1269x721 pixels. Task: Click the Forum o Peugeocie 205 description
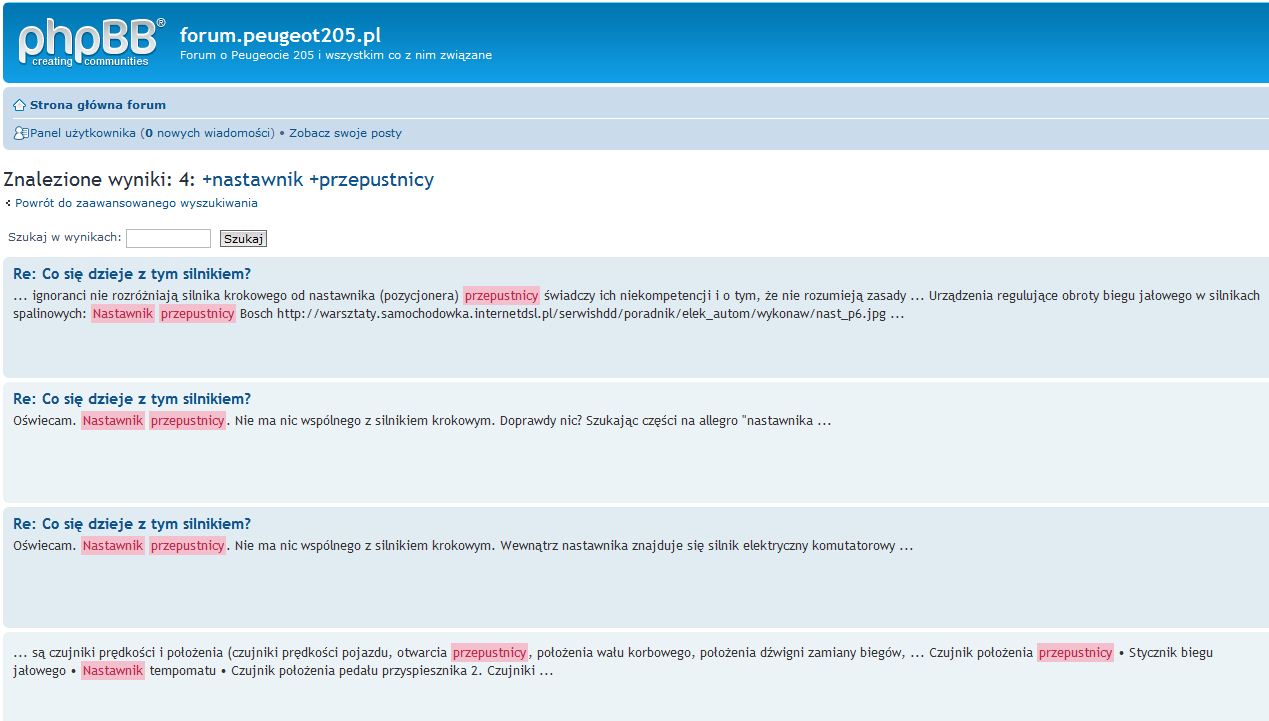[335, 55]
